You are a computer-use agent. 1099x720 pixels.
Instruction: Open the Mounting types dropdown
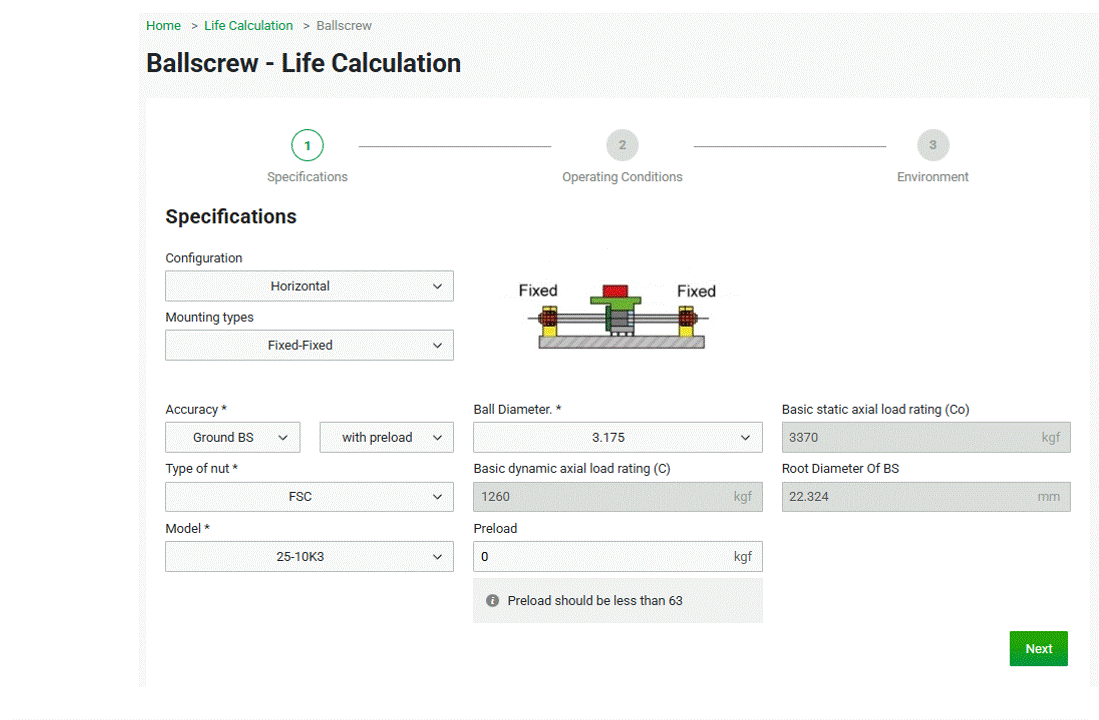click(x=309, y=345)
